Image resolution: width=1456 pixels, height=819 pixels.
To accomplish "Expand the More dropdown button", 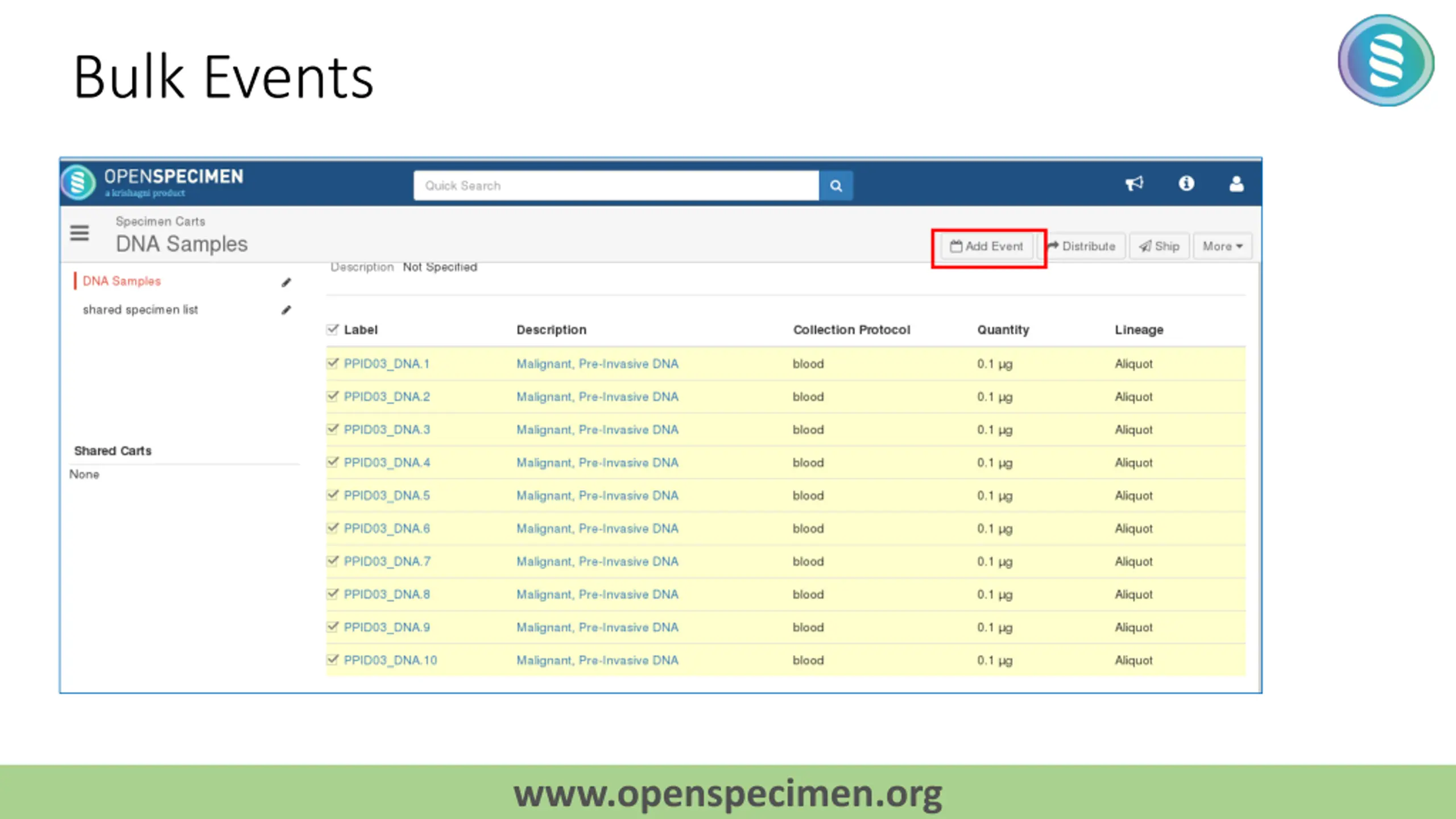I will [x=1222, y=246].
